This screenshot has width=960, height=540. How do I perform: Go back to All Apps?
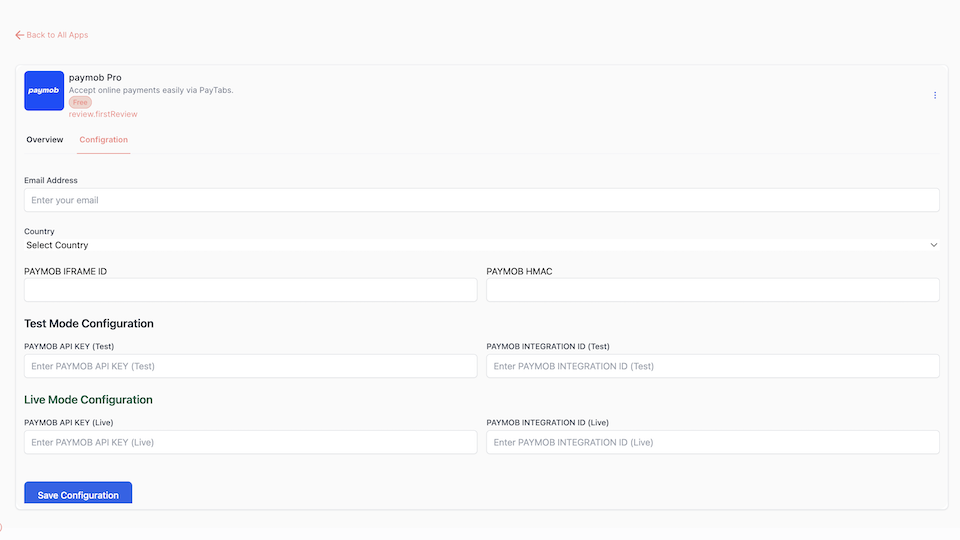pos(57,35)
